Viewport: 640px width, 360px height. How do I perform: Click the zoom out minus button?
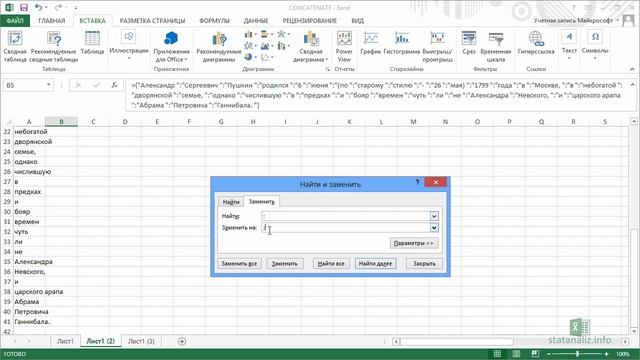(549, 354)
